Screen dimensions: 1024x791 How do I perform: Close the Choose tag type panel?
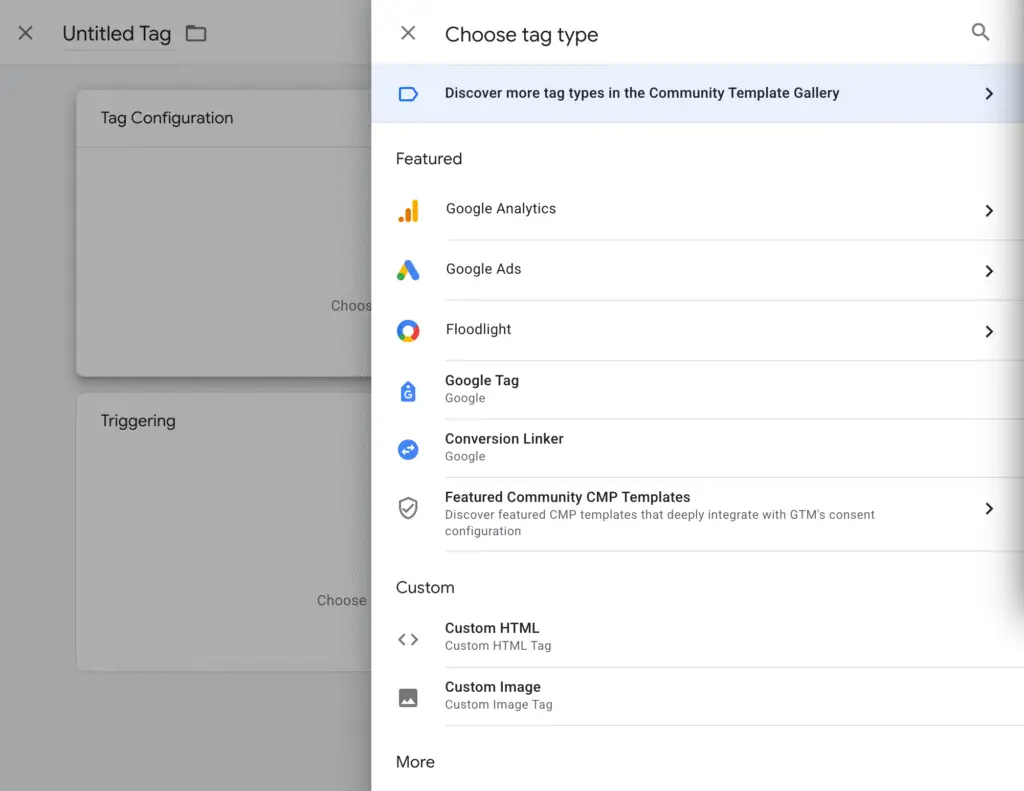click(408, 33)
